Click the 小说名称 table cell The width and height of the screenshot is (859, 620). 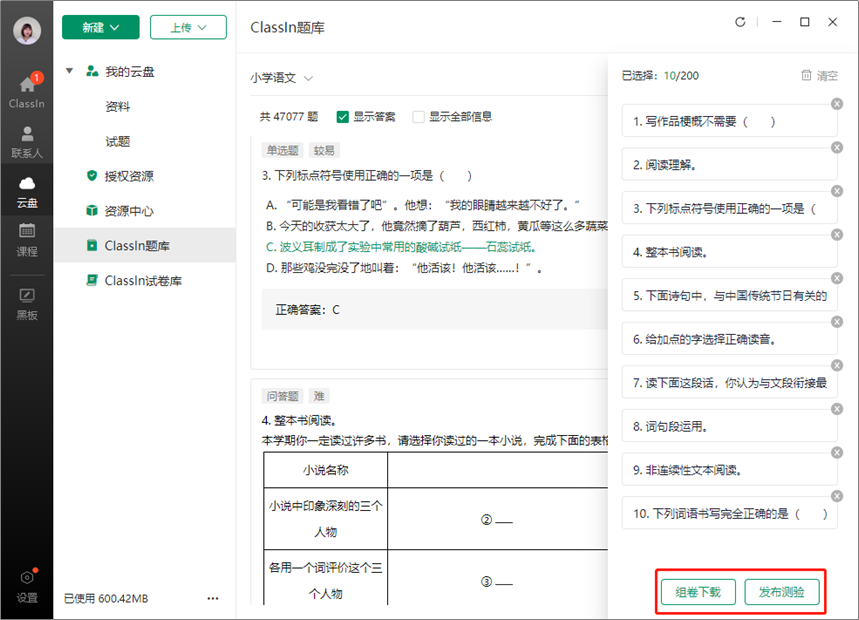pos(325,470)
